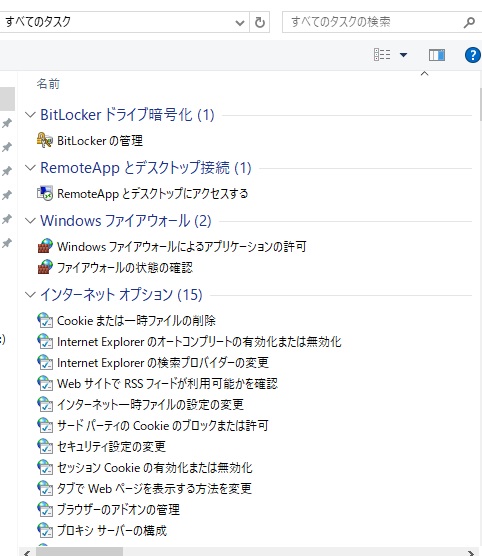Open the view options dropdown arrow
Image resolution: width=482 pixels, height=556 pixels.
(403, 55)
